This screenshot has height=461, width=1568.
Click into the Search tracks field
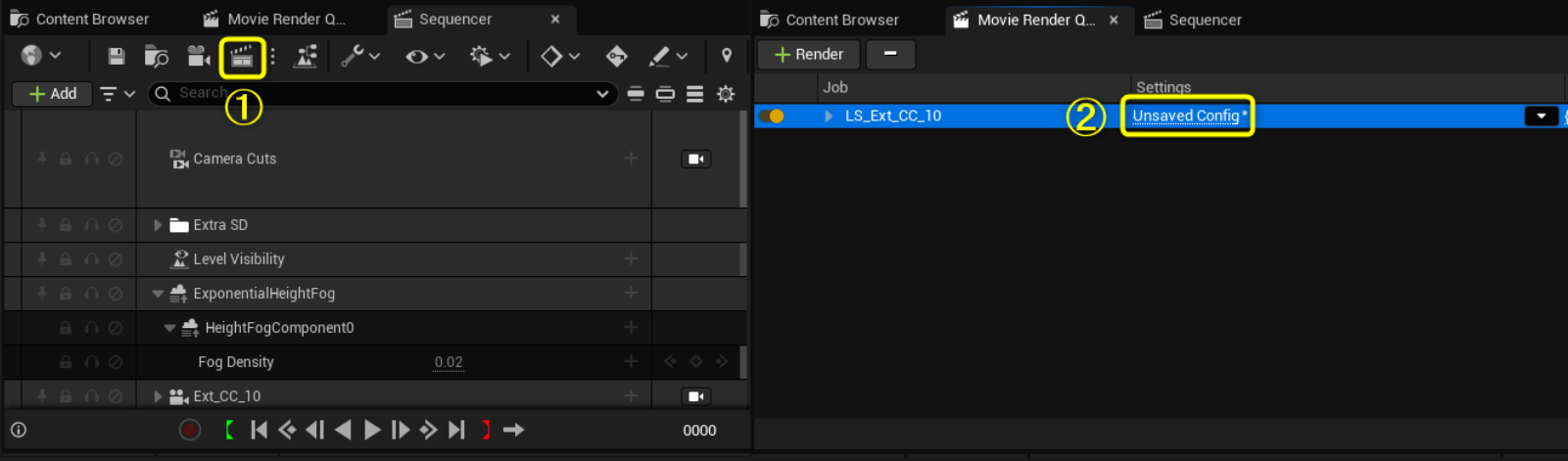click(382, 93)
